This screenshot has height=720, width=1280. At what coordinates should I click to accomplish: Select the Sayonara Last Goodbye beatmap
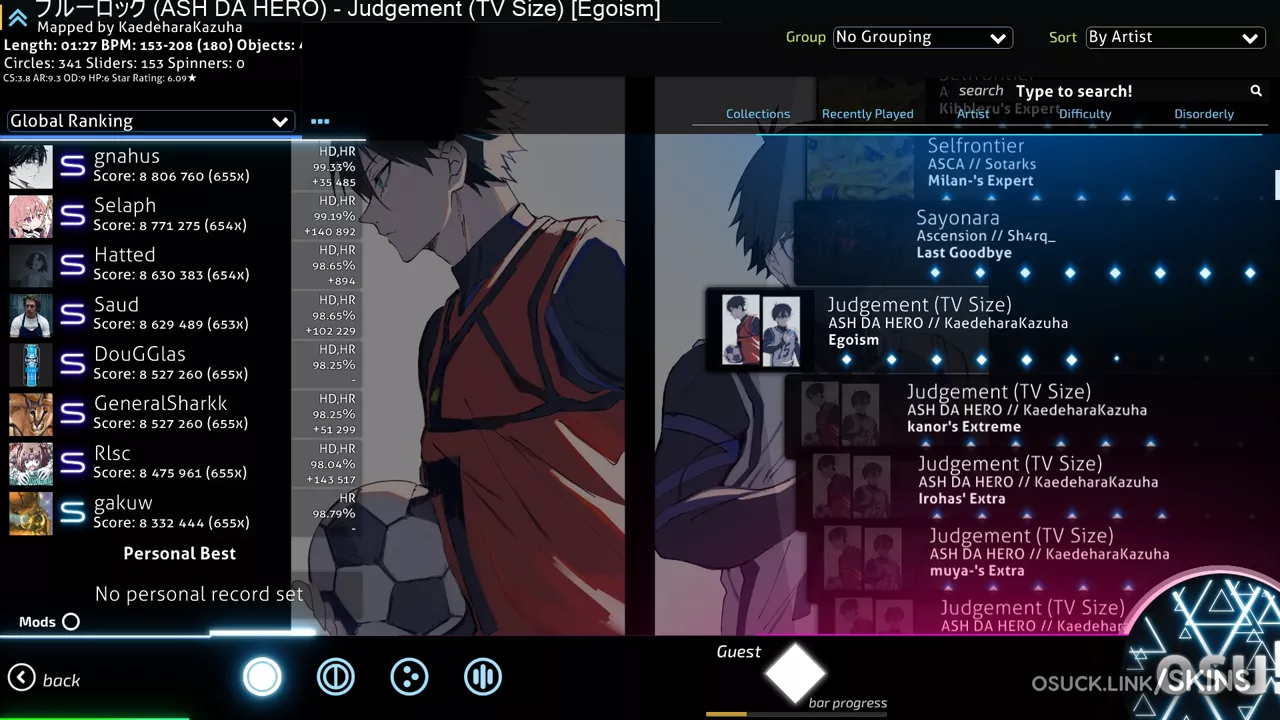pyautogui.click(x=1037, y=244)
